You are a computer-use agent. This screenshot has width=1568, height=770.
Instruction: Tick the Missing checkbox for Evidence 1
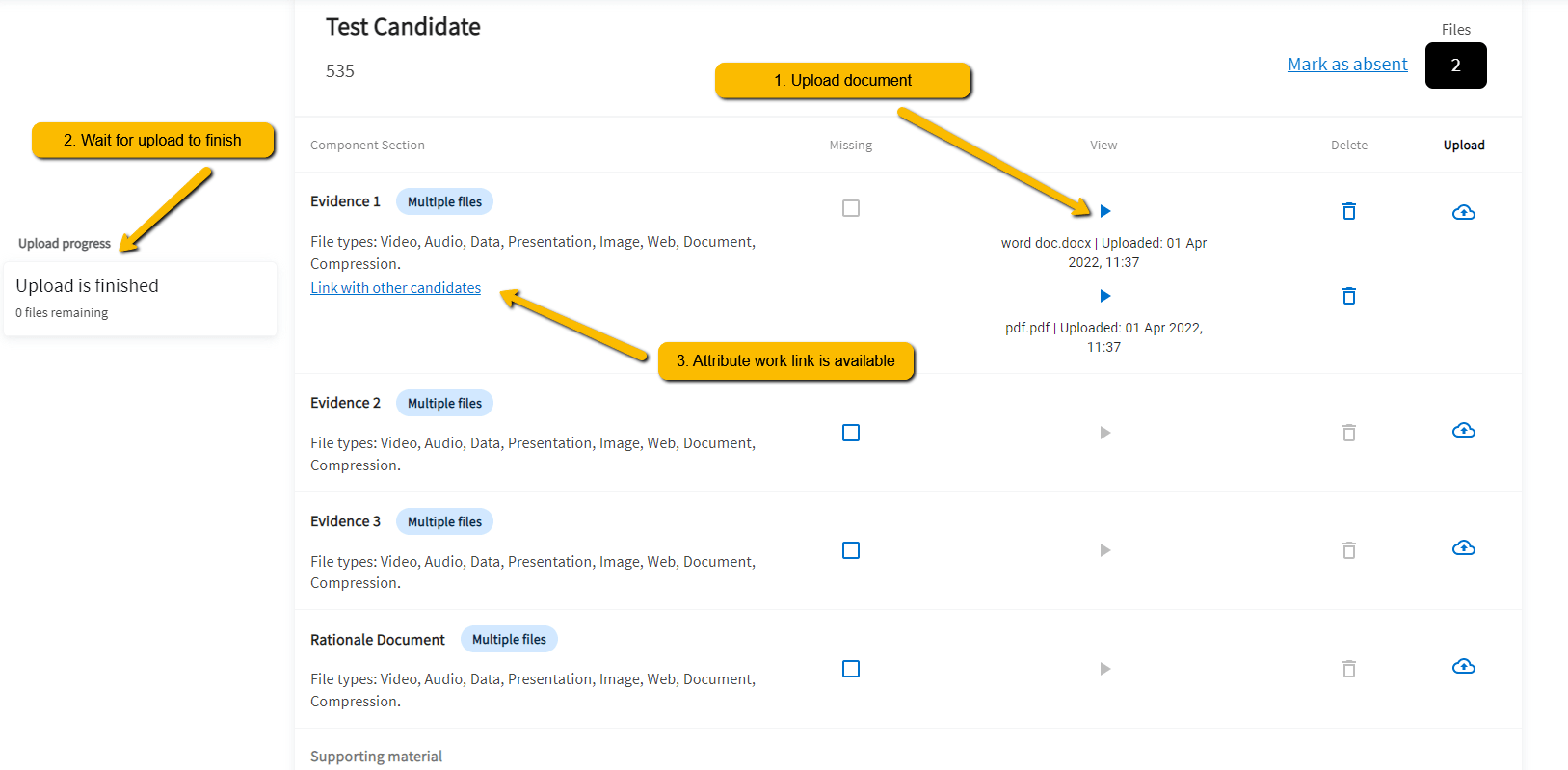(851, 208)
